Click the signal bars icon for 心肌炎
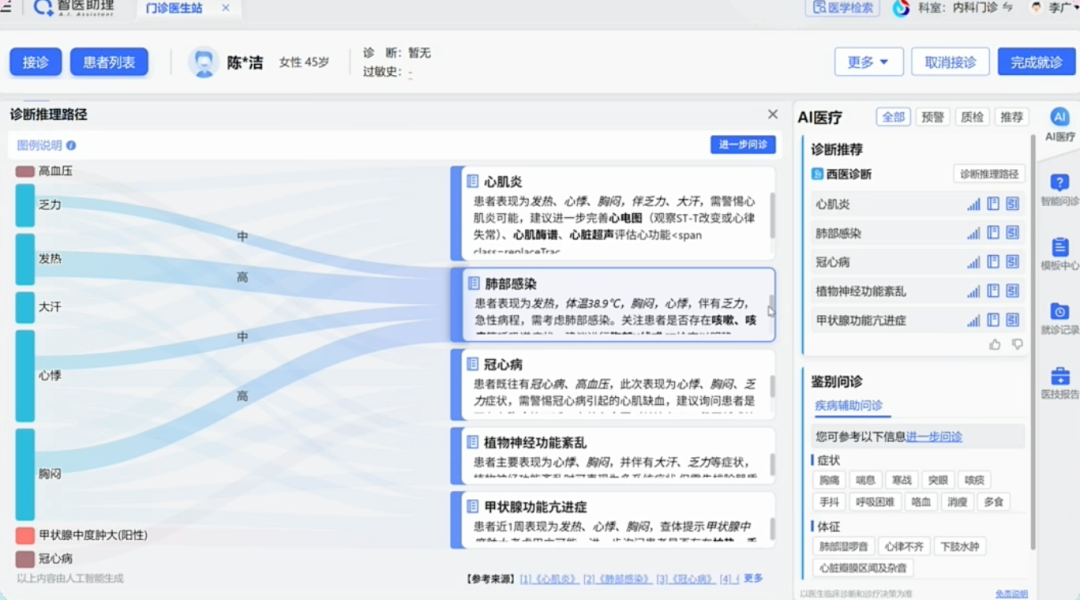This screenshot has height=600, width=1080. pos(973,204)
